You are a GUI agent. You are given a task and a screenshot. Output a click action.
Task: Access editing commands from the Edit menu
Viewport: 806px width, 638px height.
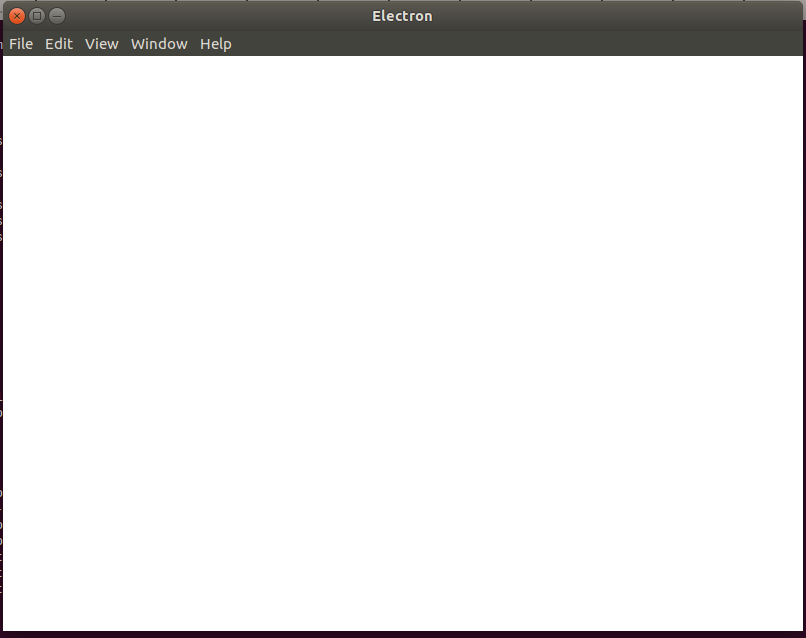point(58,44)
